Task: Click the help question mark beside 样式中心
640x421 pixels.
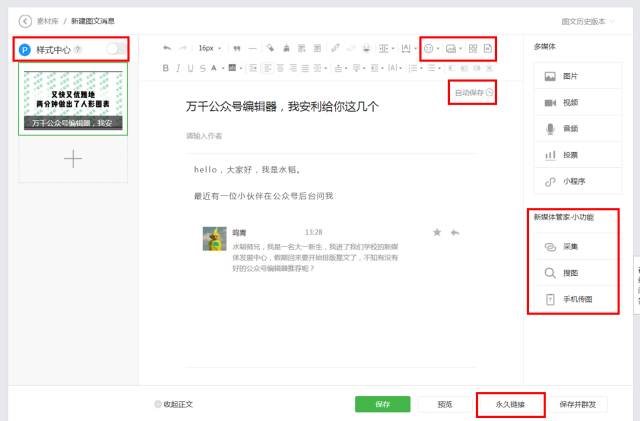Action: point(78,50)
